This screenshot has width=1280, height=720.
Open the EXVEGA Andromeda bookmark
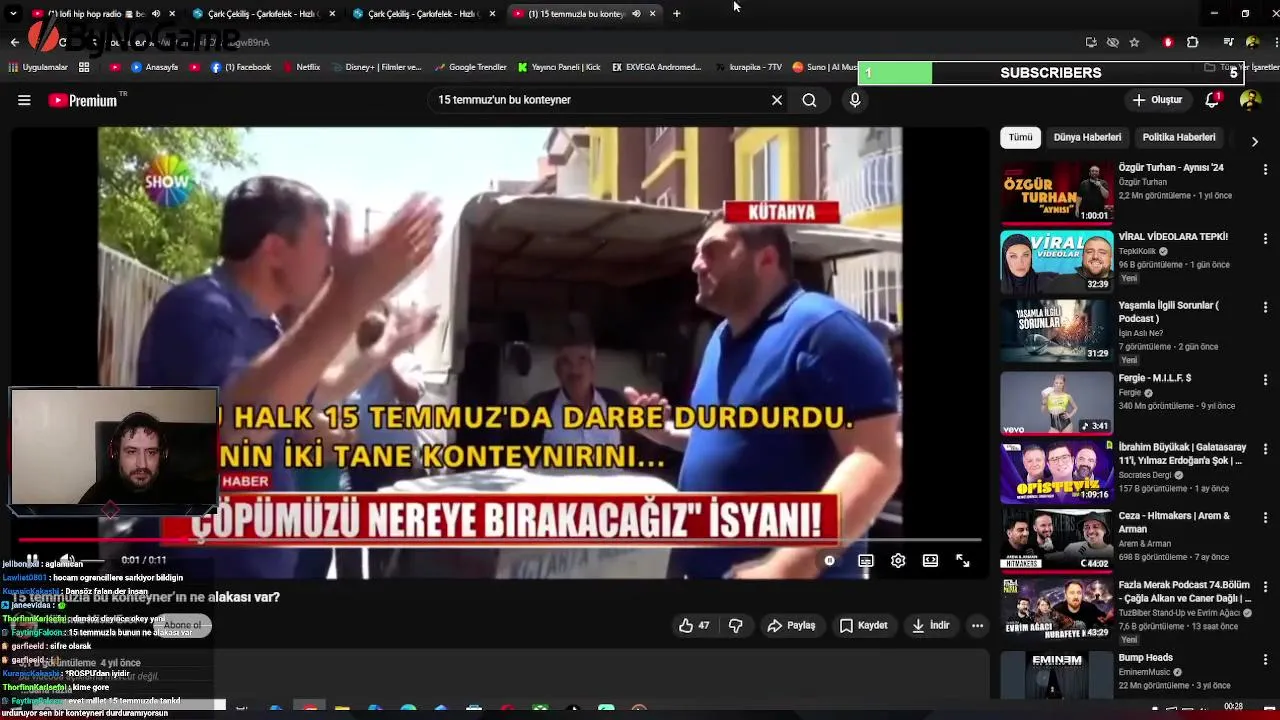[656, 67]
